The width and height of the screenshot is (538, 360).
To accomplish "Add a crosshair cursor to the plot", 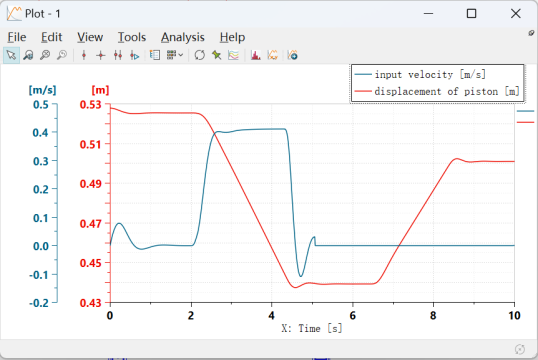I will [x=101, y=55].
